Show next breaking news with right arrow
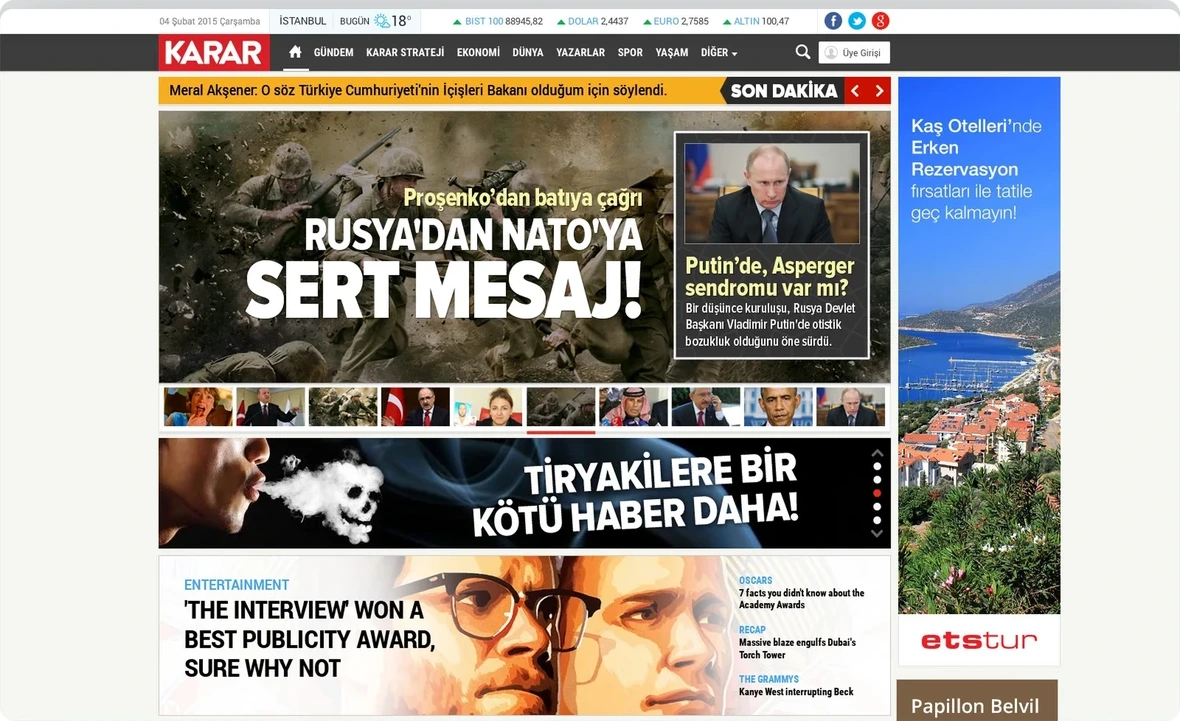The image size is (1180, 721). pos(879,91)
